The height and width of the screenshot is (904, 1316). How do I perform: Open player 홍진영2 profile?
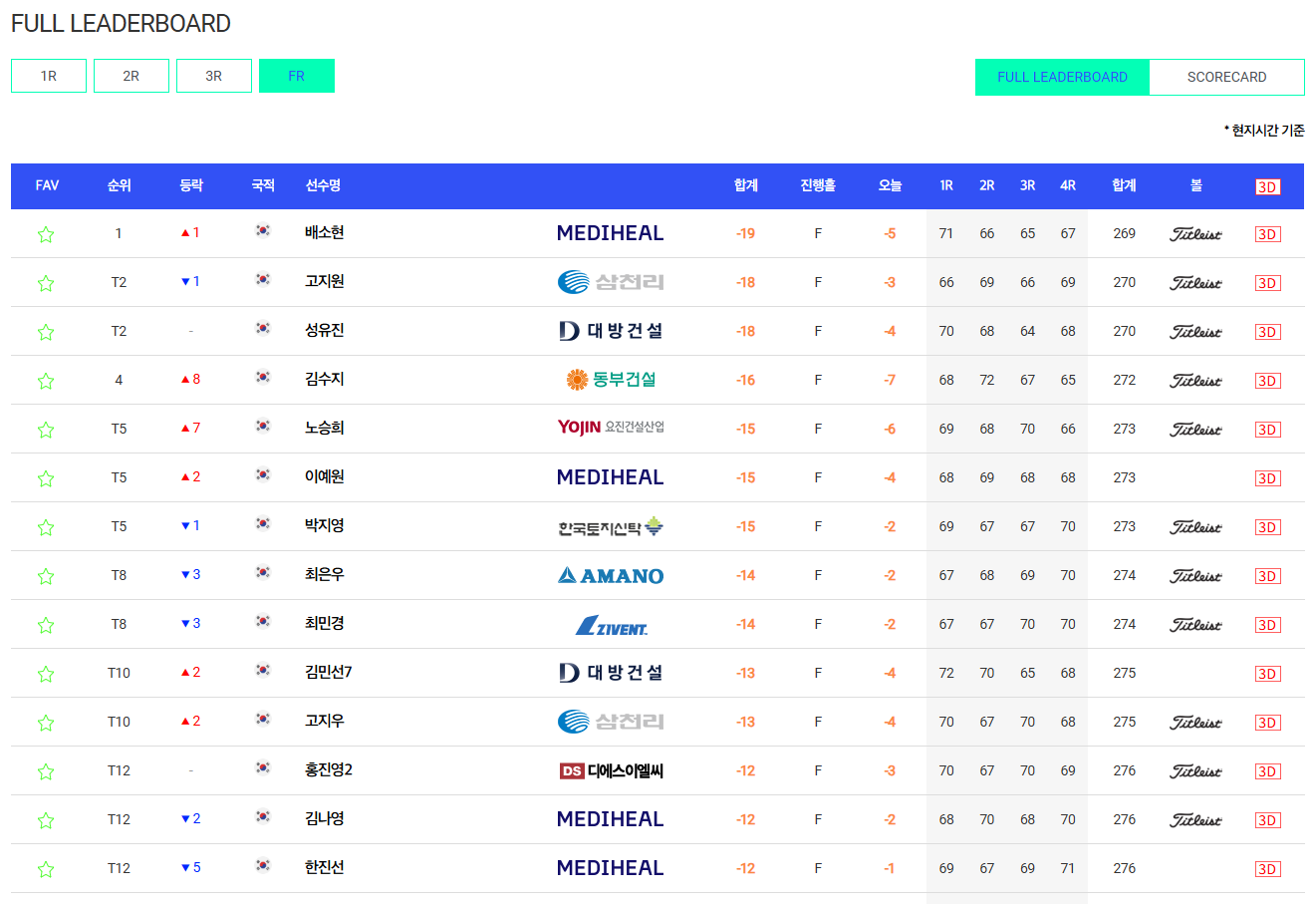[329, 769]
